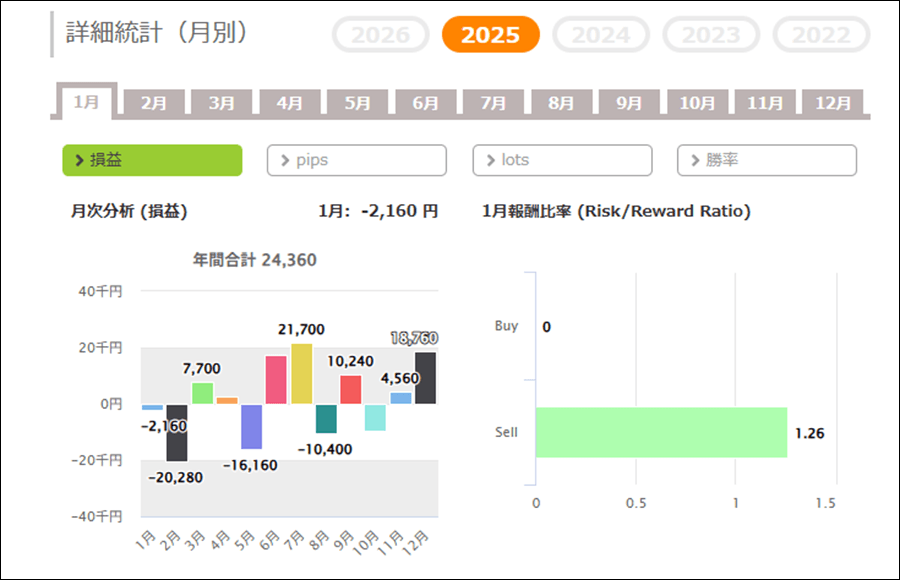Expand the lots metric selector
Viewport: 900px width, 580px height.
pyautogui.click(x=562, y=160)
